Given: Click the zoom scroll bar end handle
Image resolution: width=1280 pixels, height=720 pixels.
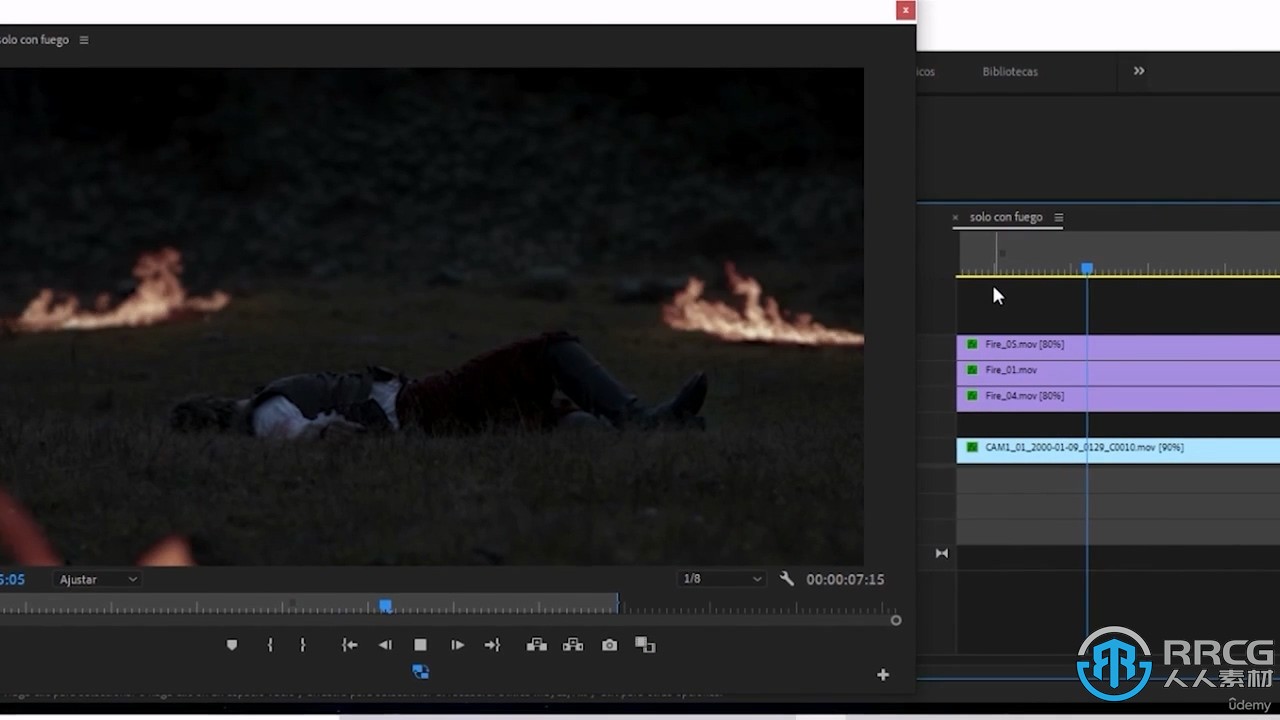Looking at the screenshot, I should click(896, 620).
